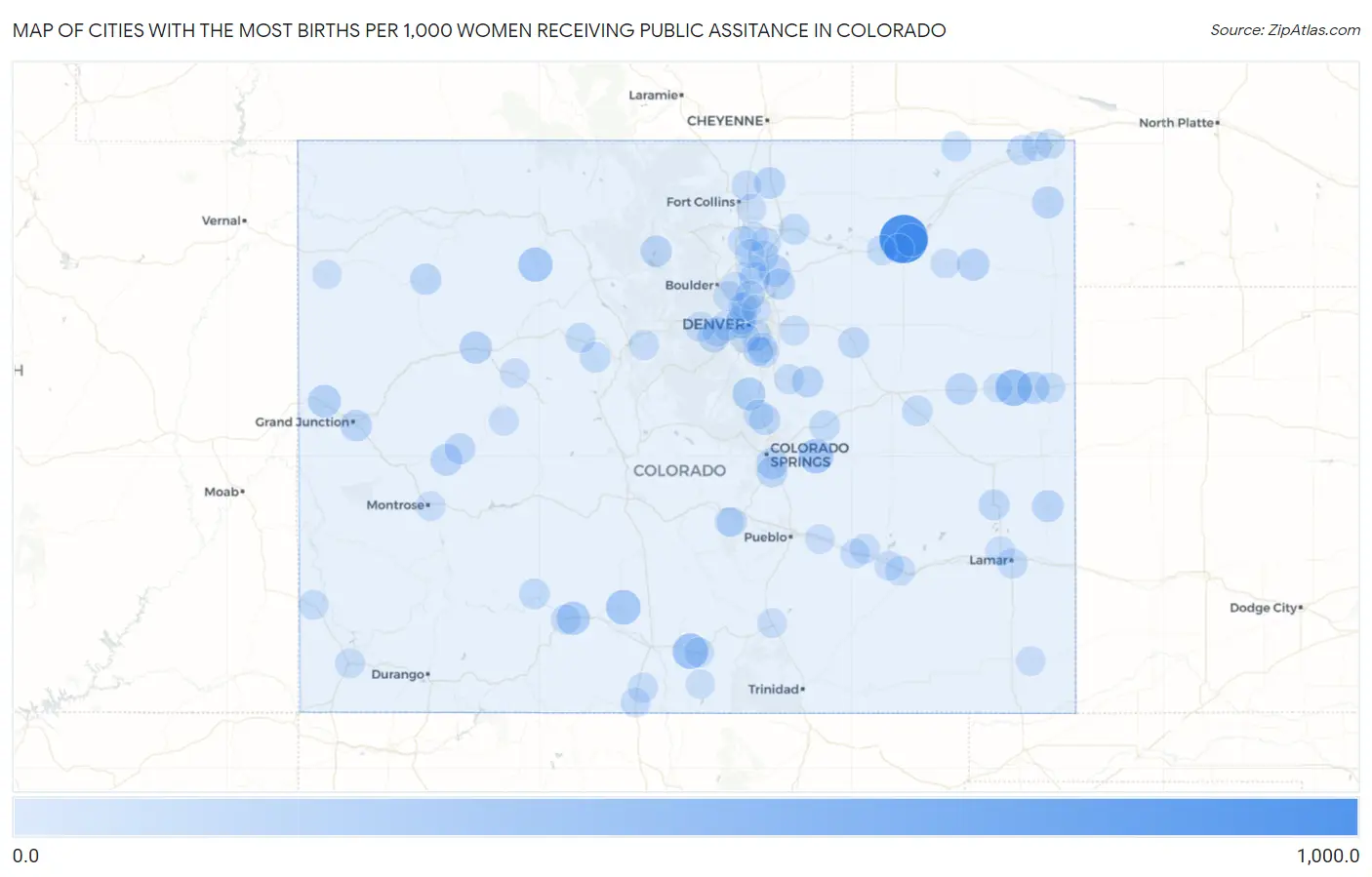The image size is (1372, 877).
Task: Click the 0.0 legend minimum value
Action: coord(26,856)
